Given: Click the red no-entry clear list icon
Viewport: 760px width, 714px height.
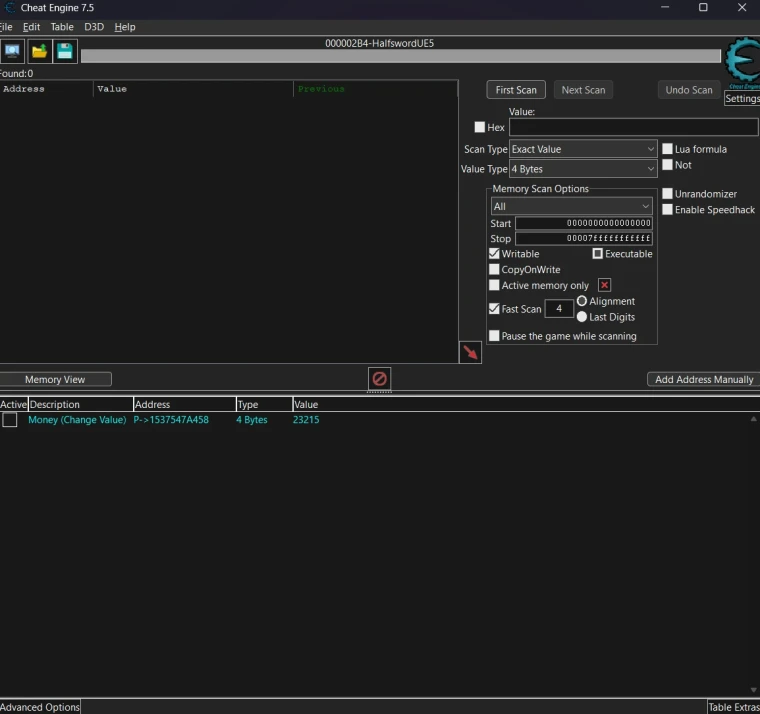Looking at the screenshot, I should pyautogui.click(x=379, y=379).
